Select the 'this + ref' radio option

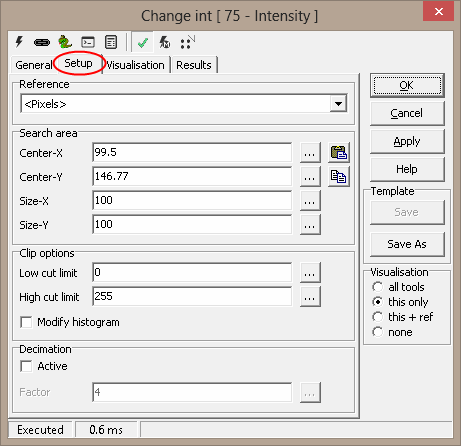tap(378, 317)
